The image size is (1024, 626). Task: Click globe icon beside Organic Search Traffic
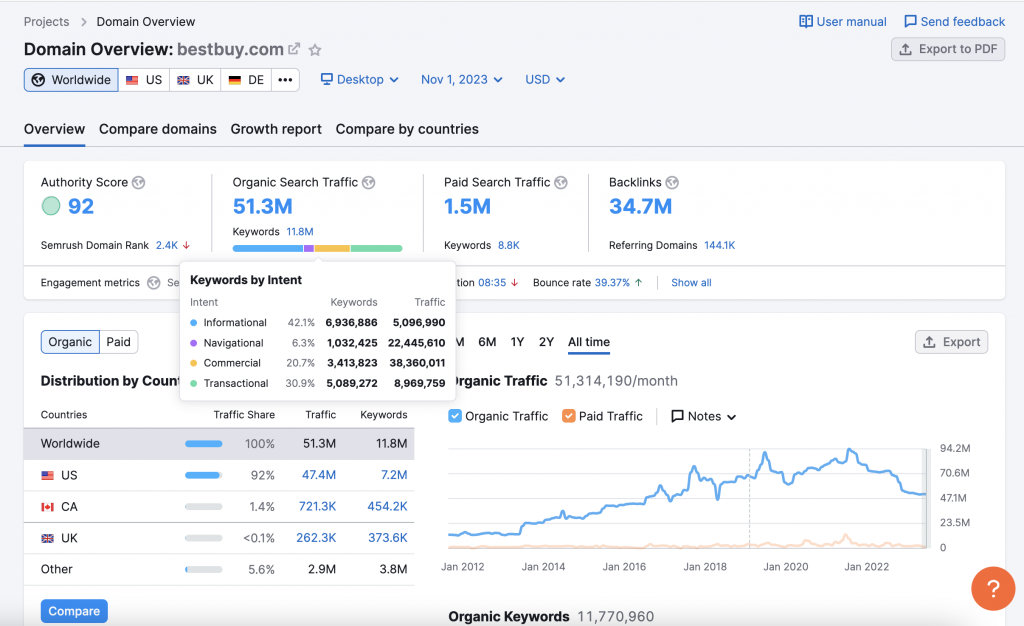tap(368, 183)
